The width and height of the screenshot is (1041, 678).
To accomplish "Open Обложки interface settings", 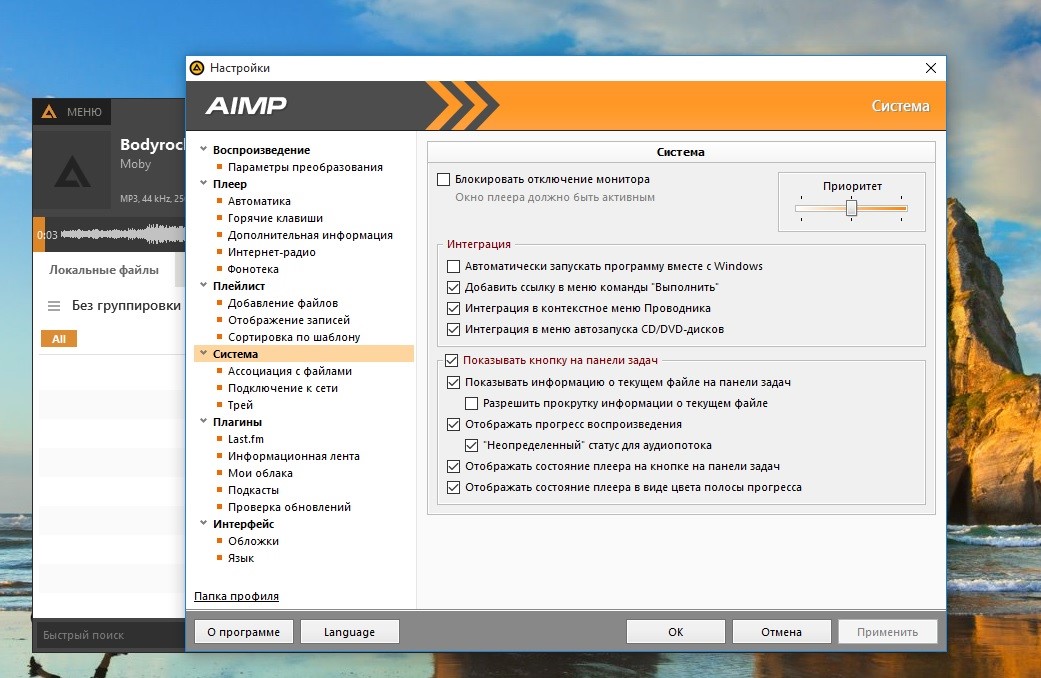I will pyautogui.click(x=253, y=541).
